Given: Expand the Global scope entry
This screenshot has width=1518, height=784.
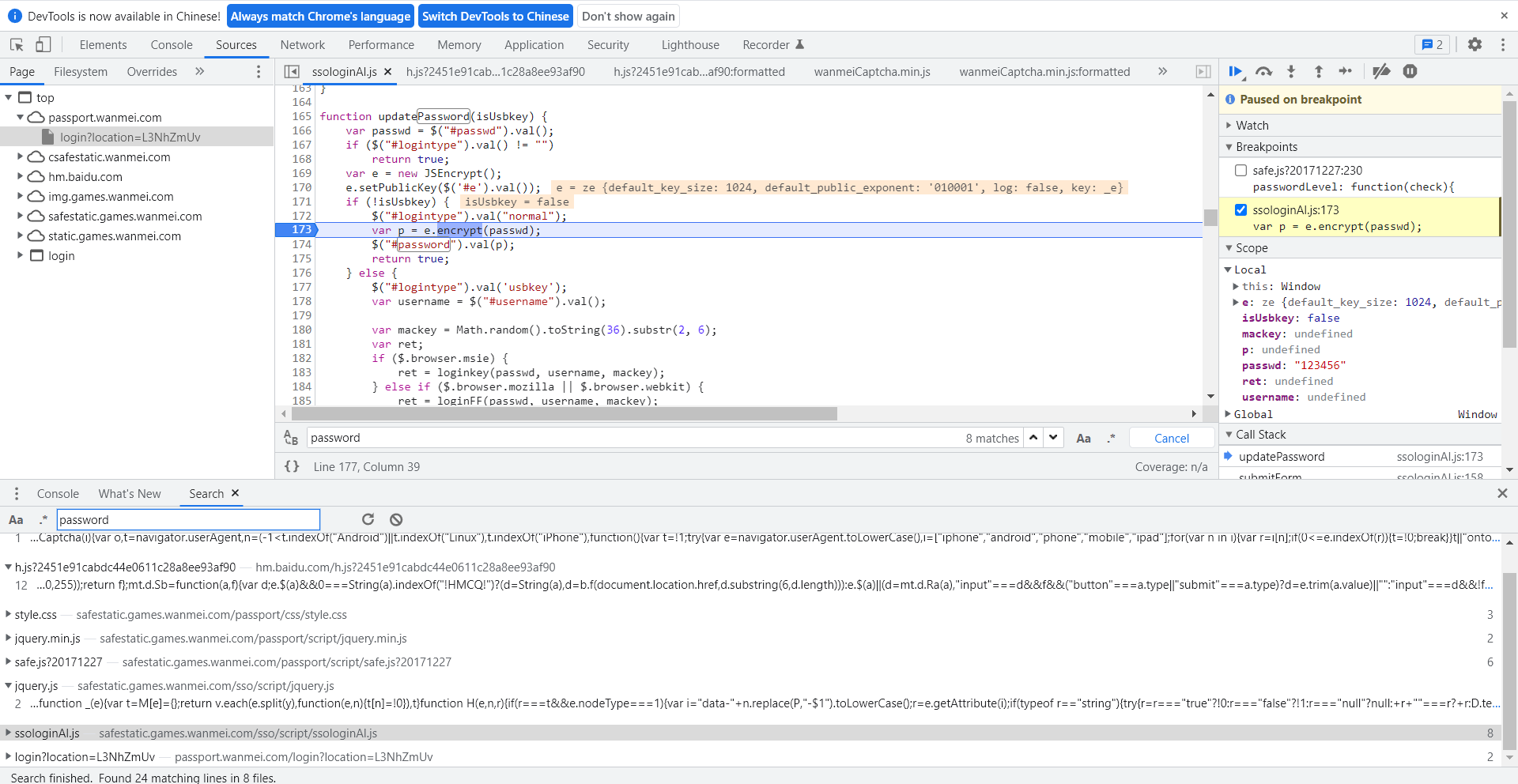Looking at the screenshot, I should coord(1228,414).
